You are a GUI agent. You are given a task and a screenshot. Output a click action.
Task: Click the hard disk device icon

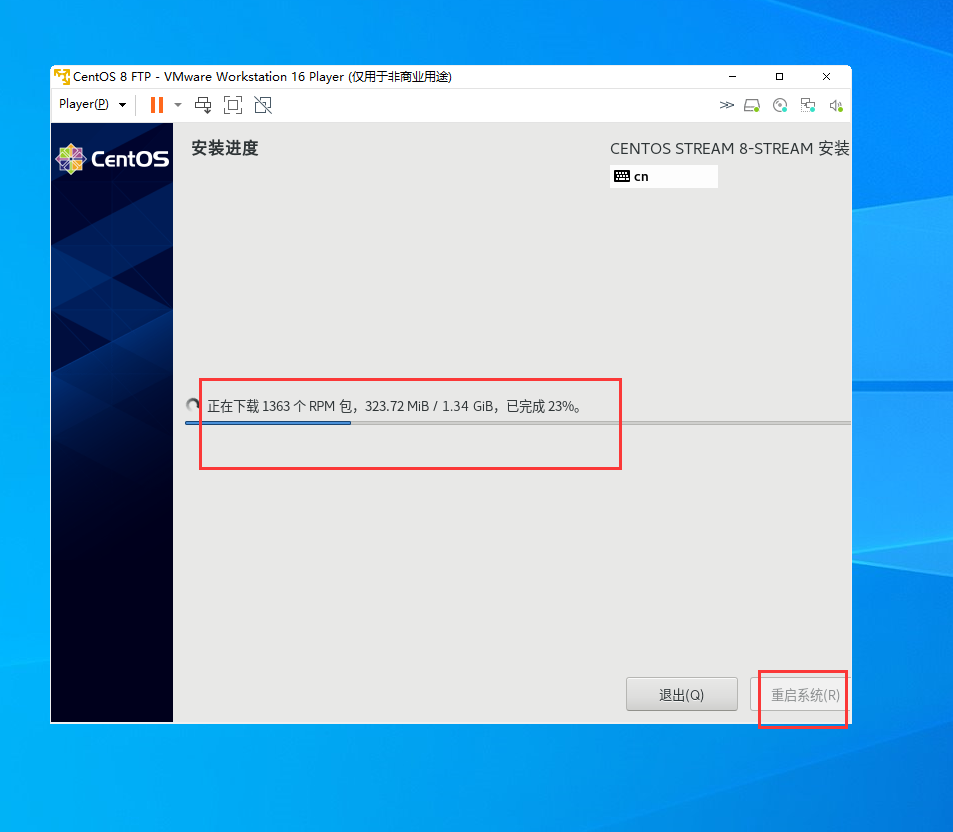click(752, 106)
